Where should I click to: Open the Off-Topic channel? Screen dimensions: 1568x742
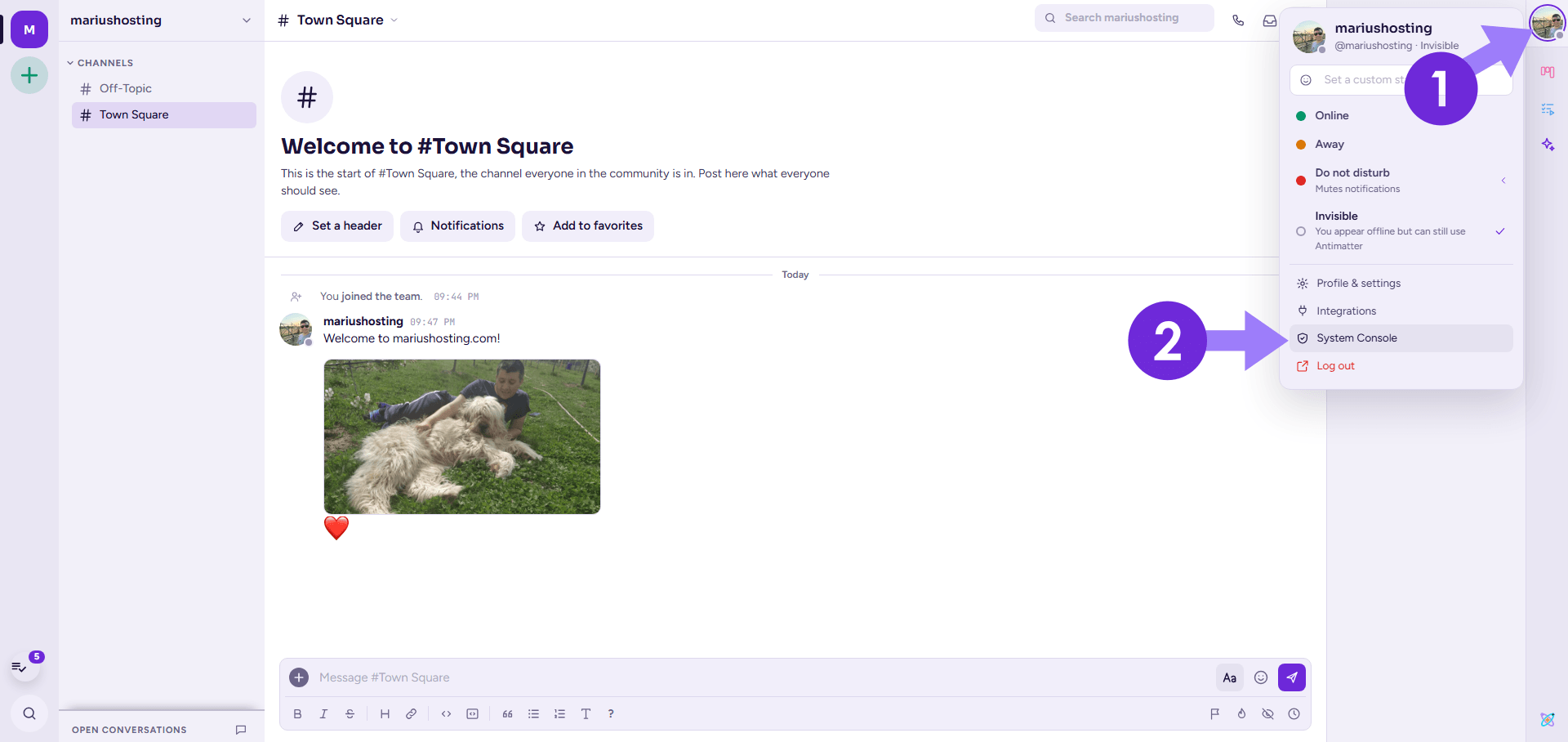pyautogui.click(x=164, y=88)
